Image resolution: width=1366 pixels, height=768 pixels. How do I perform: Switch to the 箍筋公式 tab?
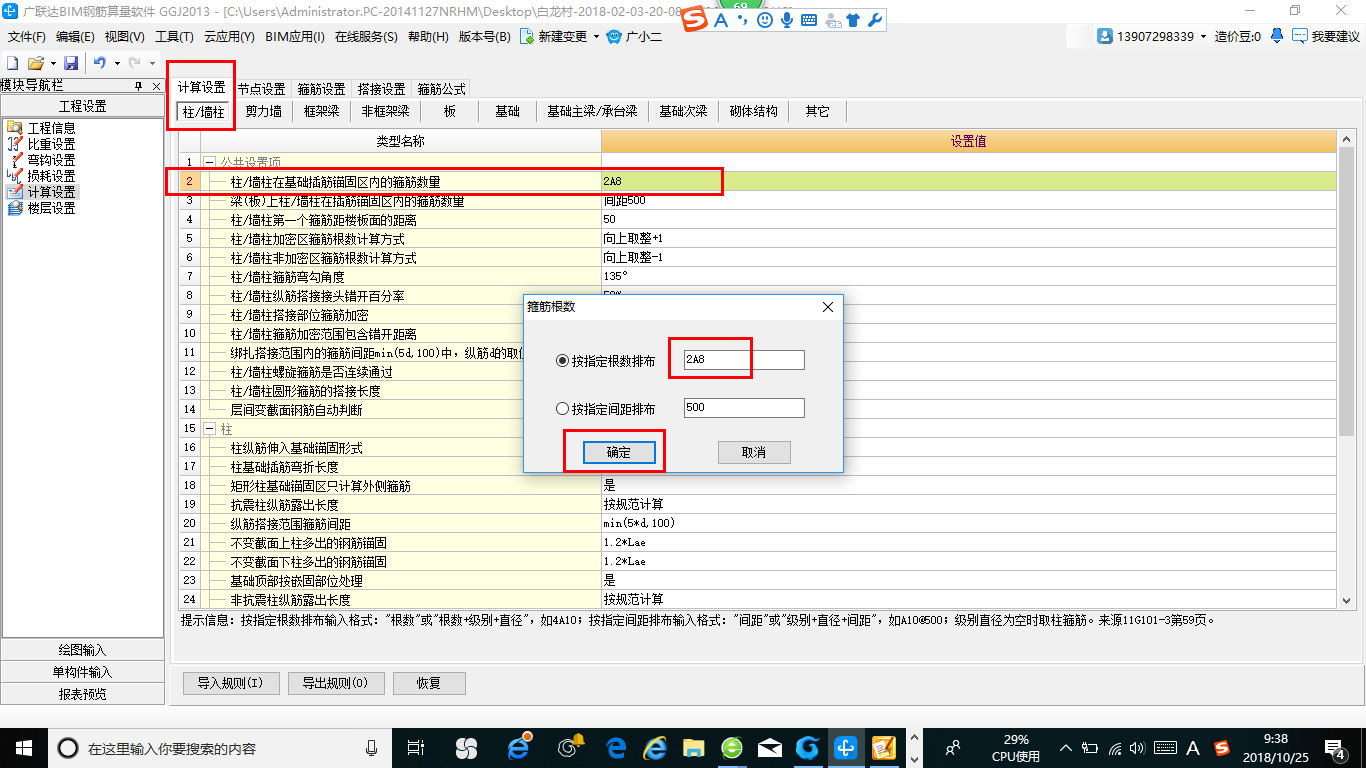coord(441,89)
